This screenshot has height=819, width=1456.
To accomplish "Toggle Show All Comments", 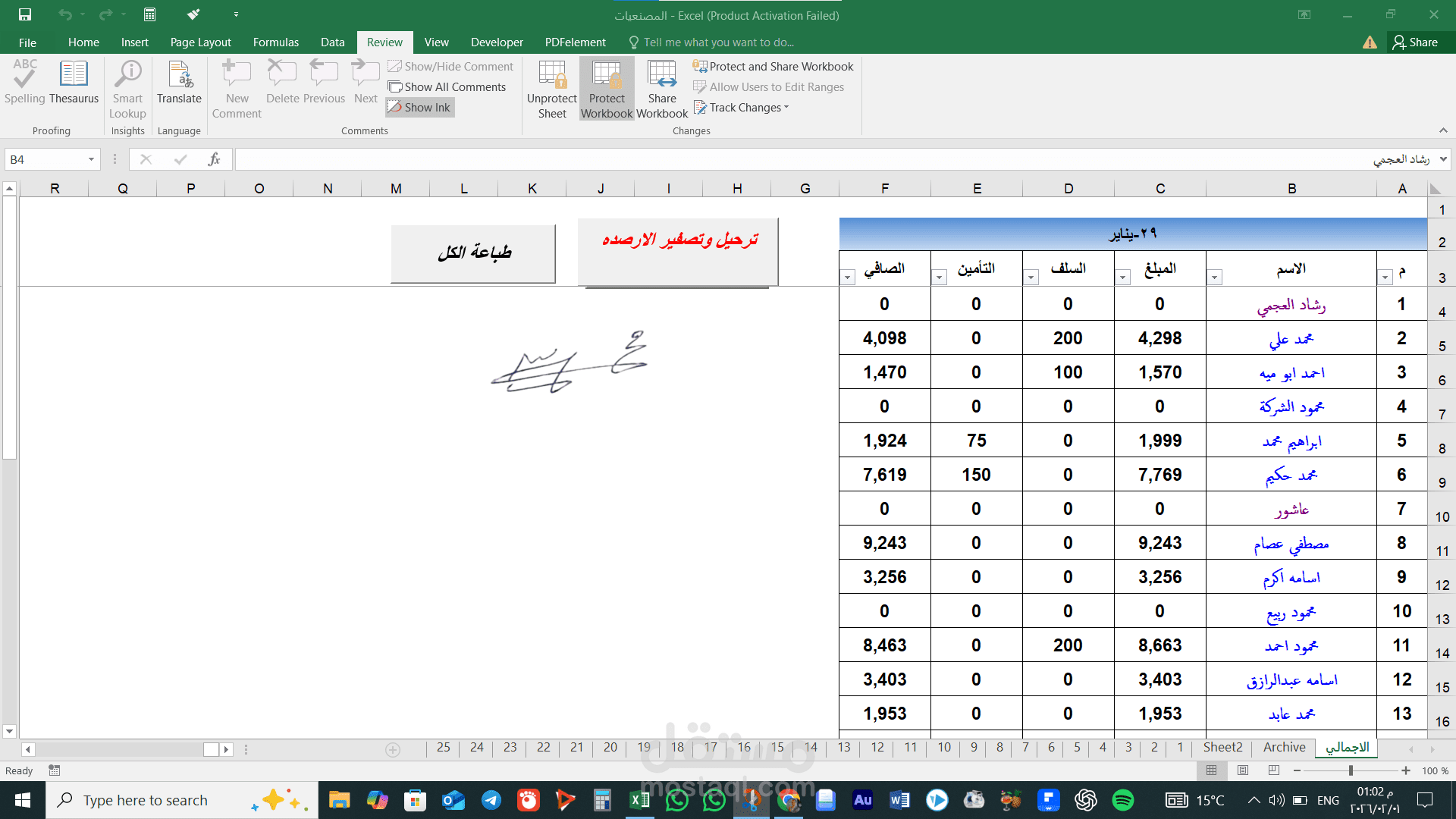I will point(448,86).
